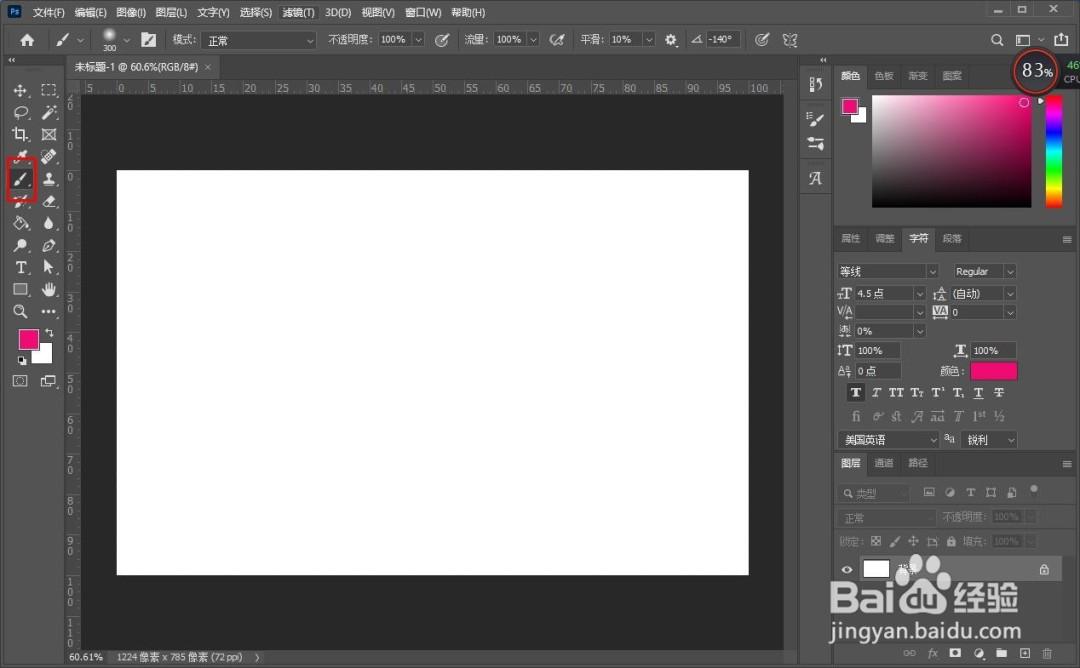This screenshot has height=668, width=1080.
Task: Open the 窗口(W) menu
Action: pos(423,12)
